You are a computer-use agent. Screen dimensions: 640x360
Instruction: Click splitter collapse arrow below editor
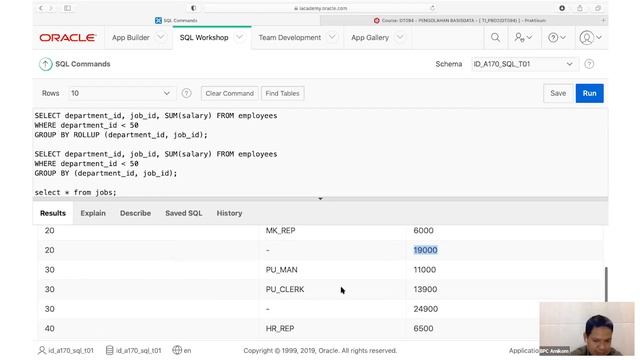pyautogui.click(x=320, y=199)
